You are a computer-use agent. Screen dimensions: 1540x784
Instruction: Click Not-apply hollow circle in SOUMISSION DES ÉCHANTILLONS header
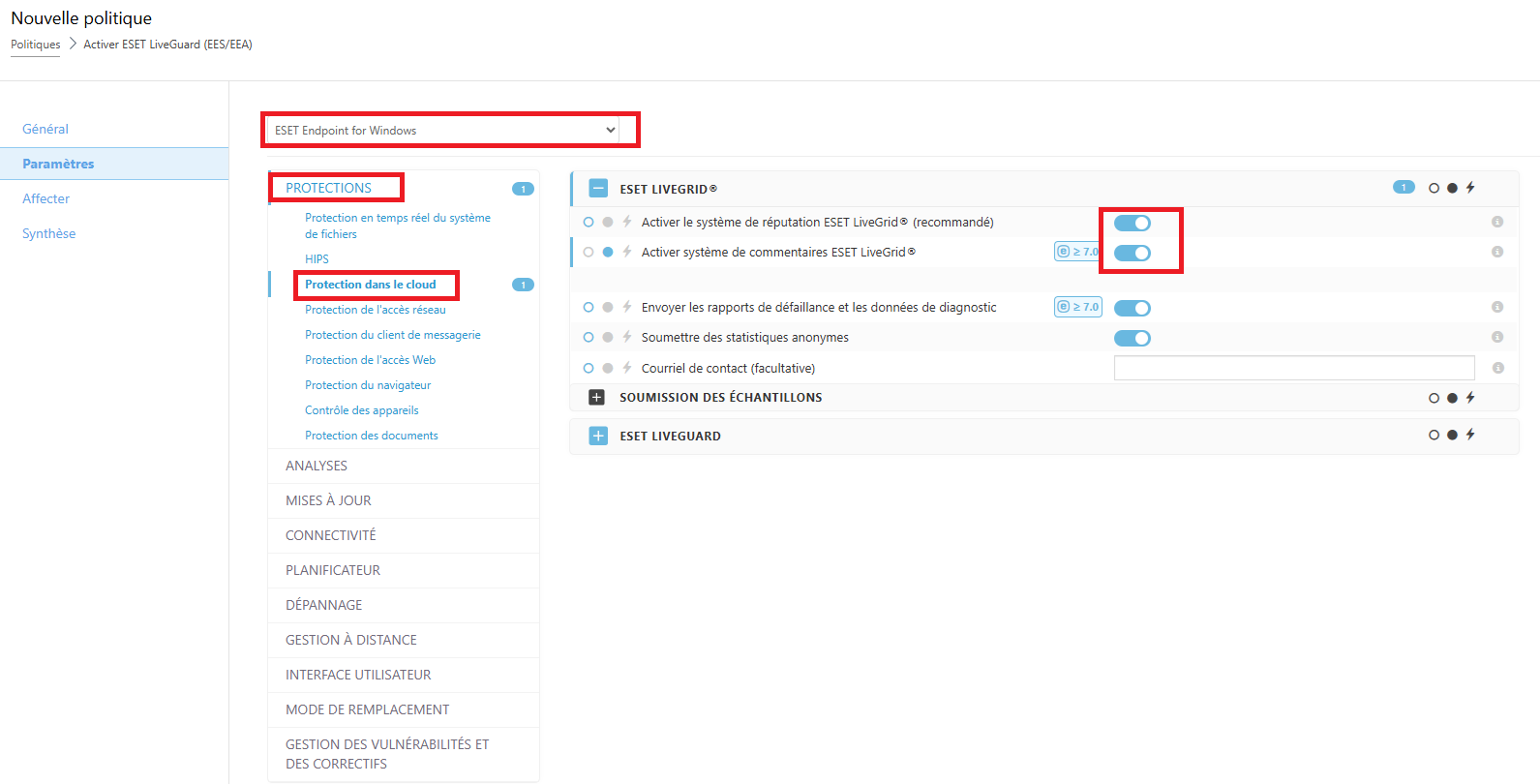coord(1434,398)
